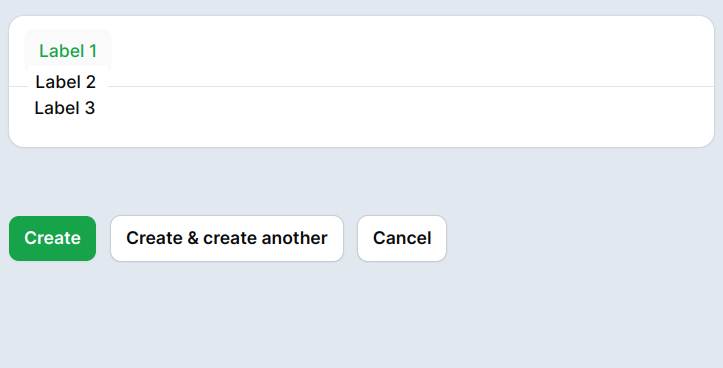
Task: Select the white Cancel button
Action: (x=402, y=238)
